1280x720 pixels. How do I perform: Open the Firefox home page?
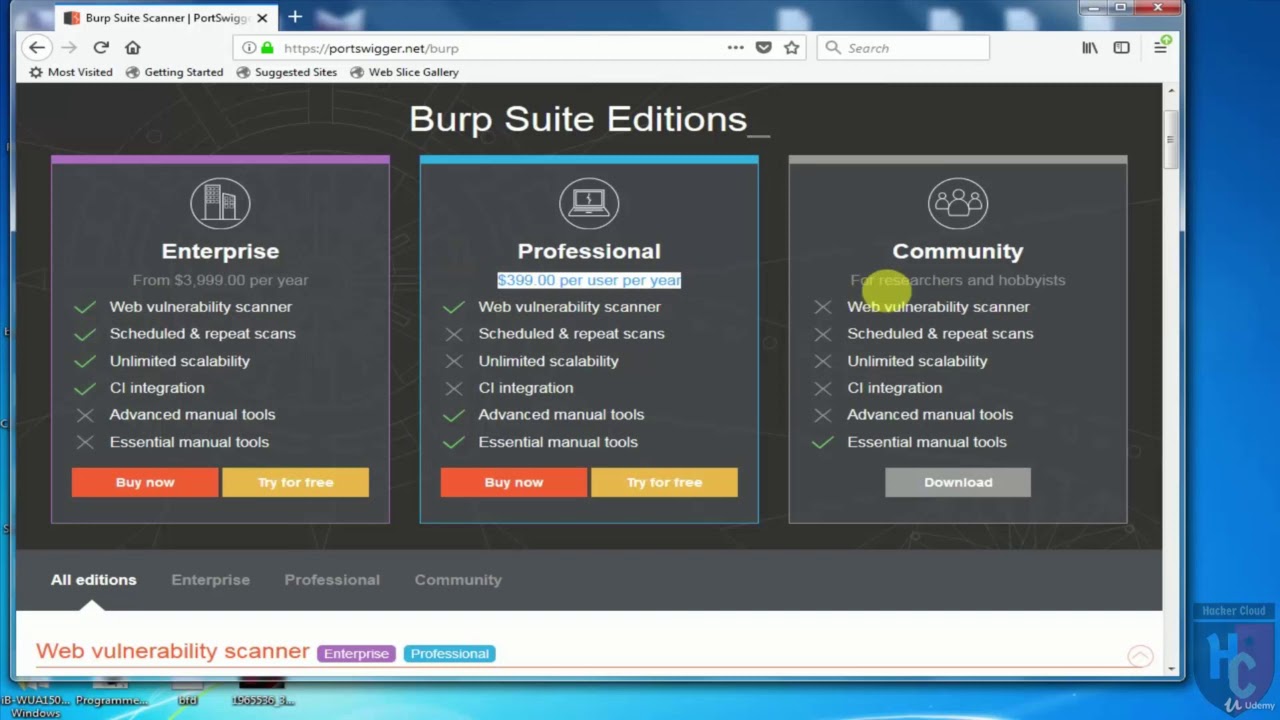[132, 47]
